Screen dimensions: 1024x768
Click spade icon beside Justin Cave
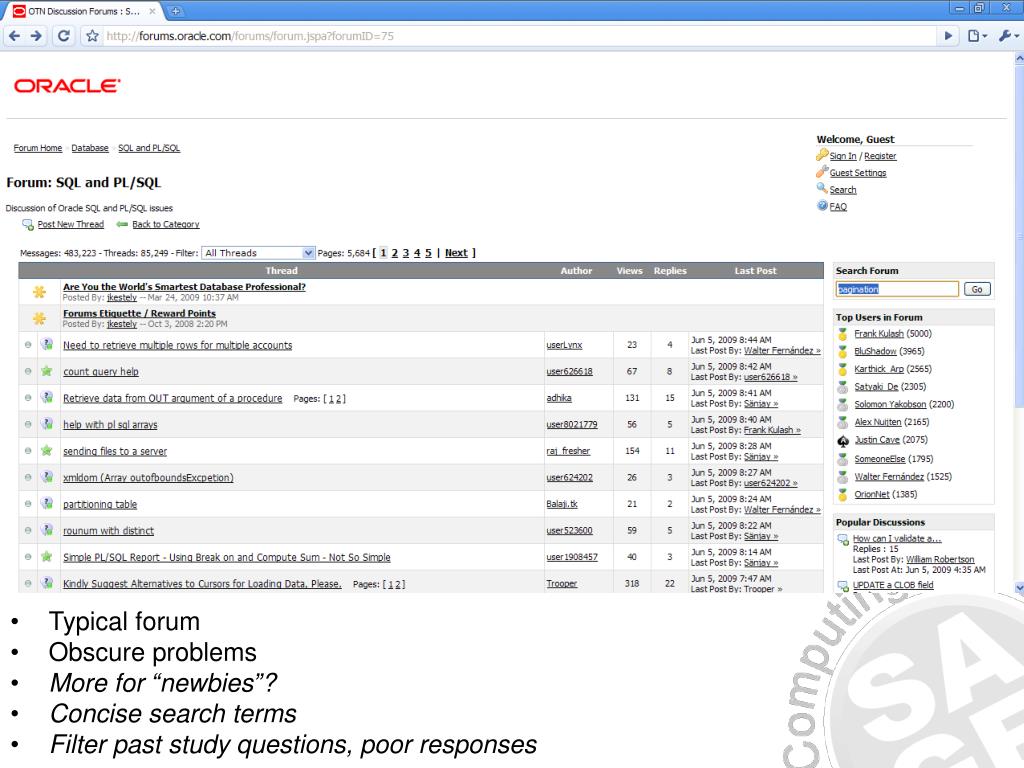tap(842, 441)
